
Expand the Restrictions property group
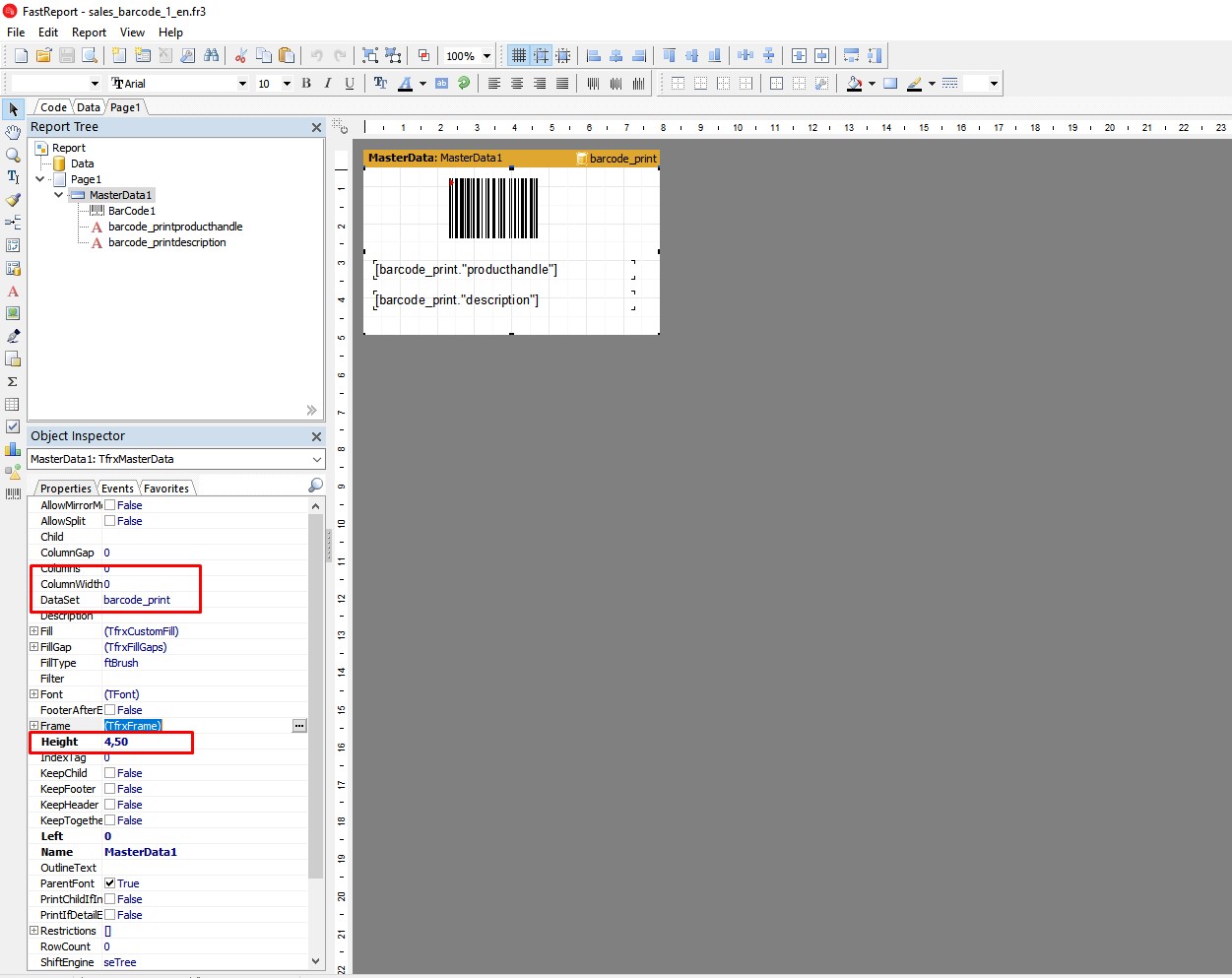[x=33, y=931]
